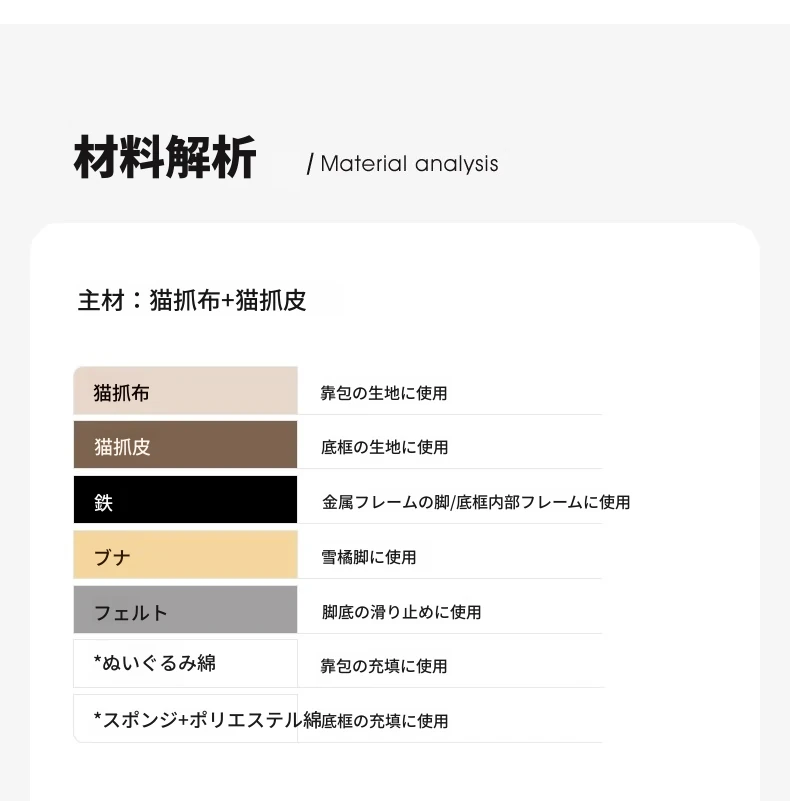Viewport: 790px width, 801px height.
Task: Click the 材料解析 heading
Action: (x=165, y=157)
